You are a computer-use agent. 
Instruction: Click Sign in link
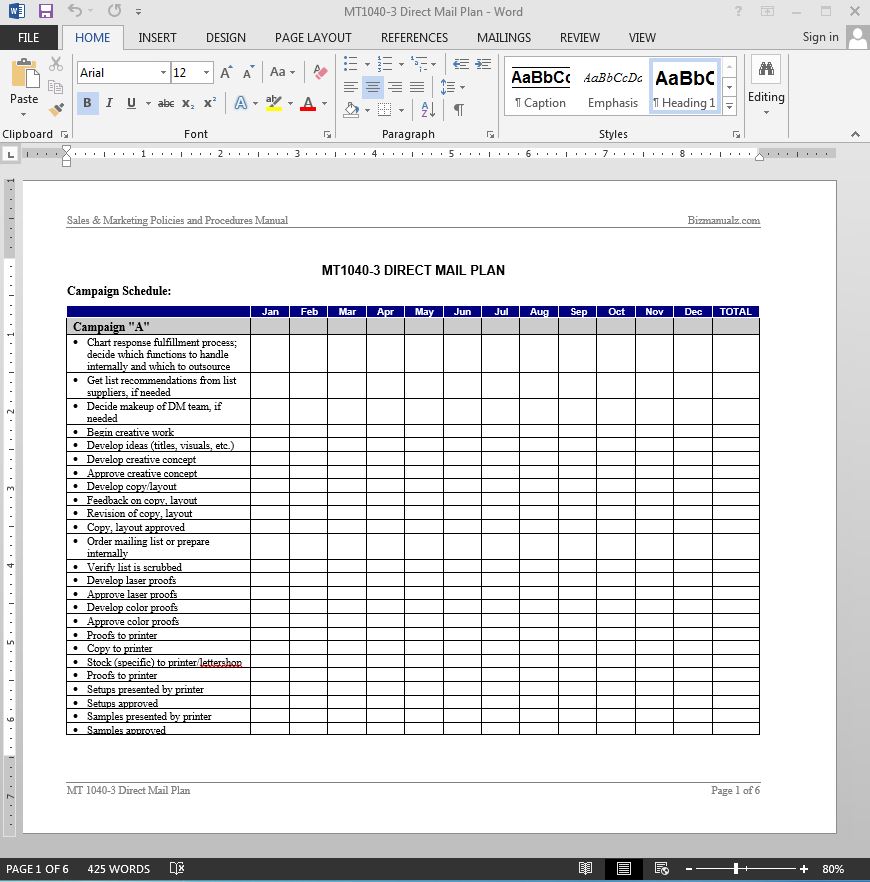(x=821, y=37)
